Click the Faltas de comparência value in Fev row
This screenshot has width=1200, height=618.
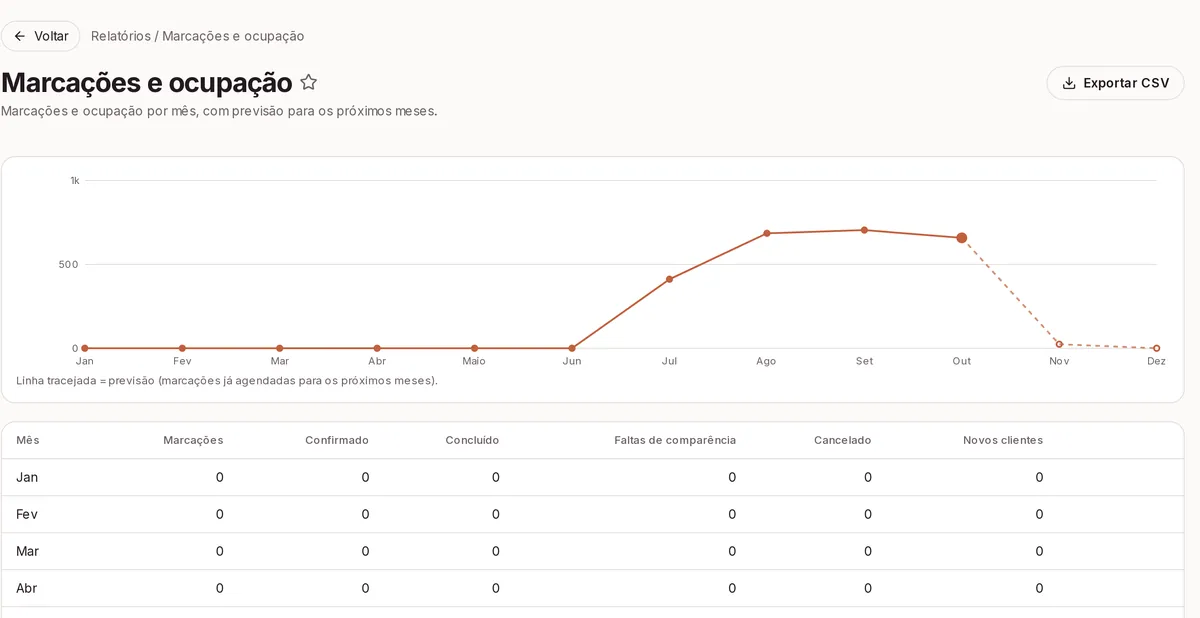[x=732, y=514]
